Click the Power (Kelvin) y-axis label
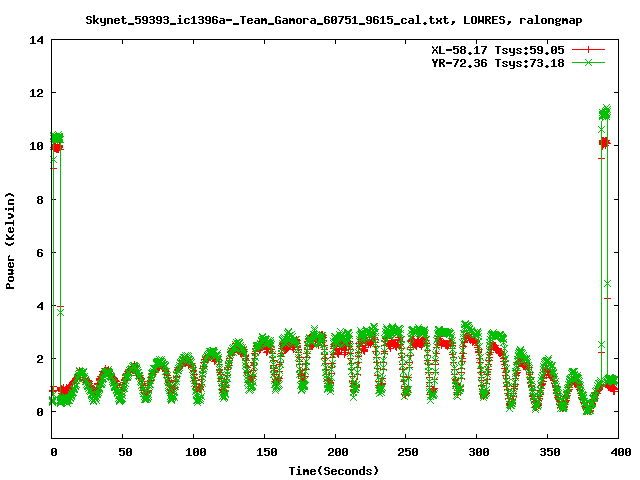The image size is (640, 480). (10, 240)
